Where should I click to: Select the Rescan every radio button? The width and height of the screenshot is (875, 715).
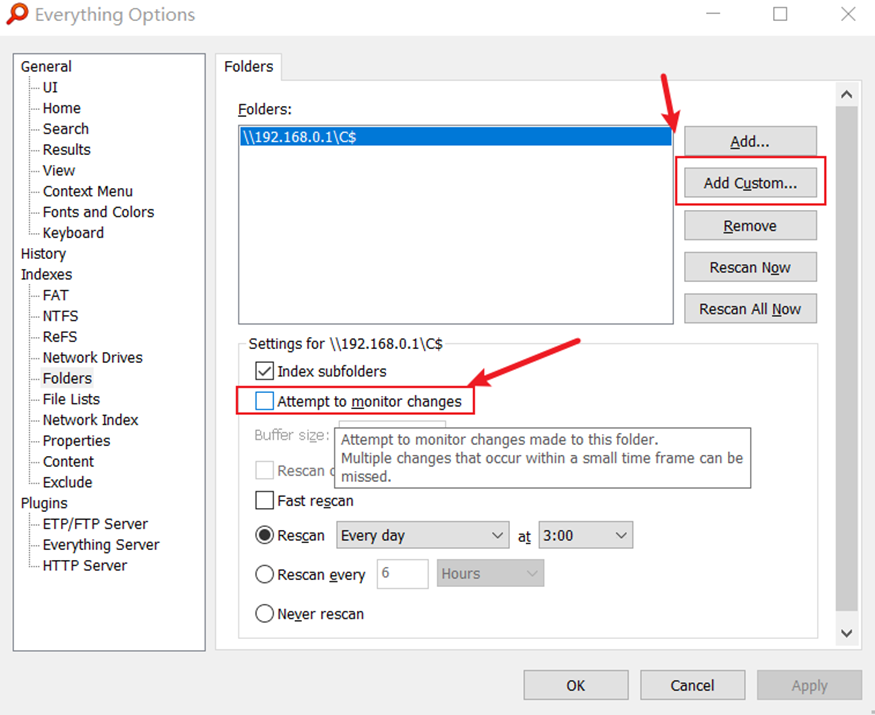(x=265, y=574)
